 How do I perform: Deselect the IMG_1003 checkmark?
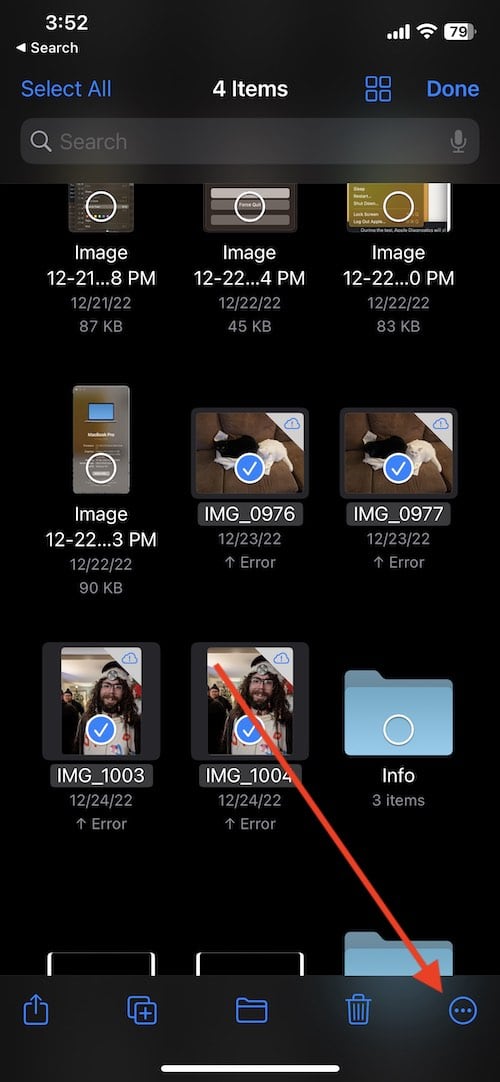pos(101,729)
